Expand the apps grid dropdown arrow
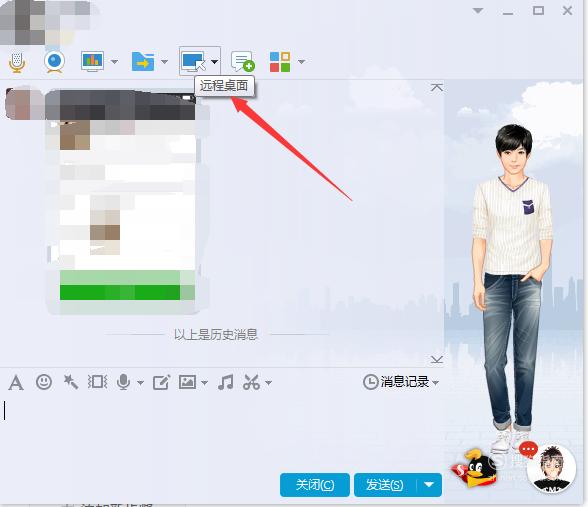588x507 pixels. click(x=302, y=62)
